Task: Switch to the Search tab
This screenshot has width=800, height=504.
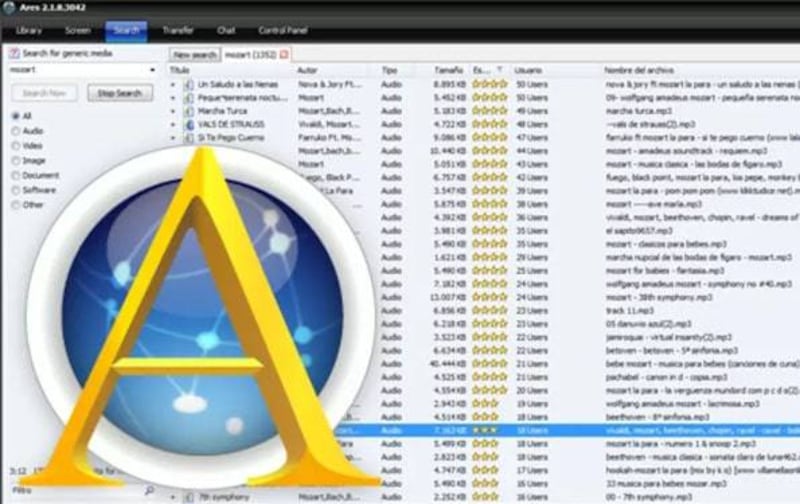Action: click(x=126, y=31)
